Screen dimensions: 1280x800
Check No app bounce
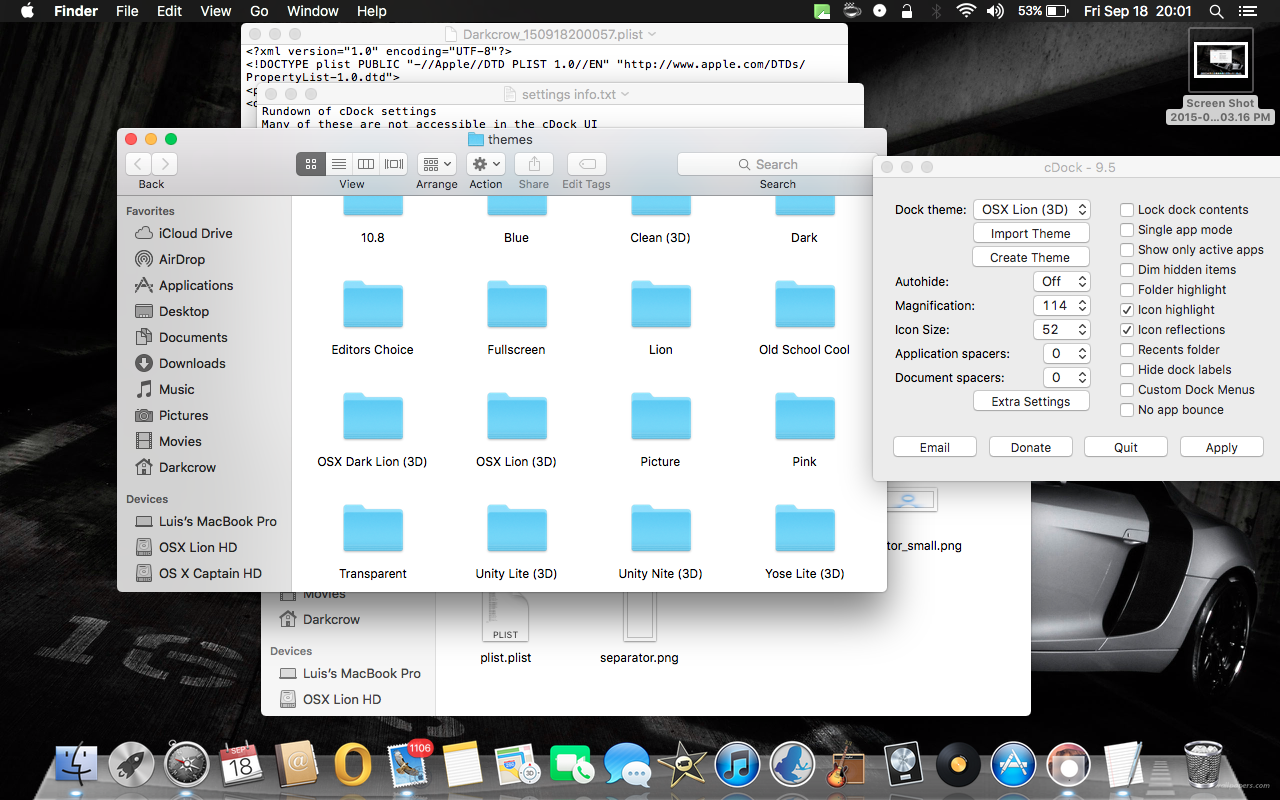1127,410
